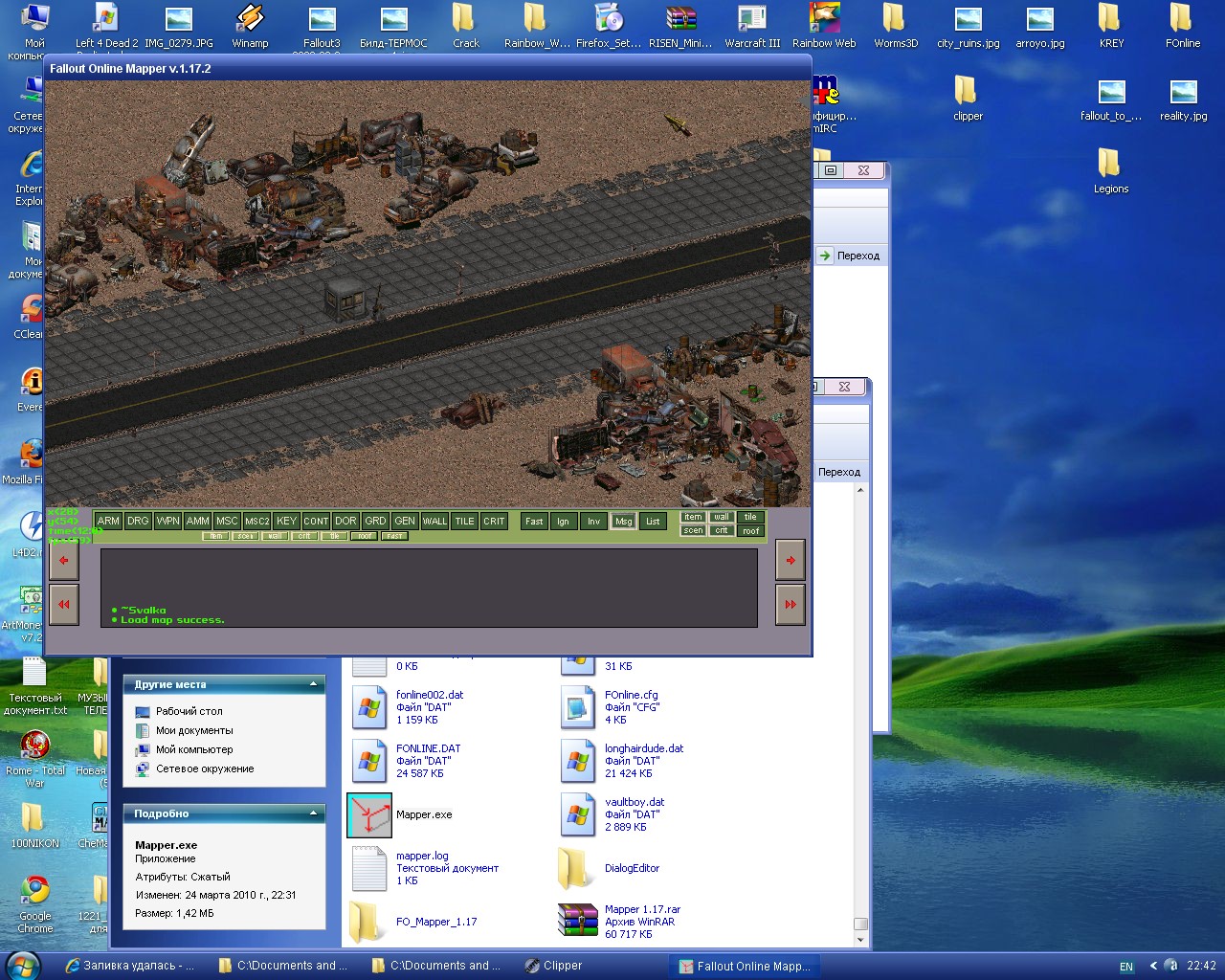Viewport: 1225px width, 980px height.
Task: Select the IMG_0279.JPG desktop file
Action: [179, 26]
